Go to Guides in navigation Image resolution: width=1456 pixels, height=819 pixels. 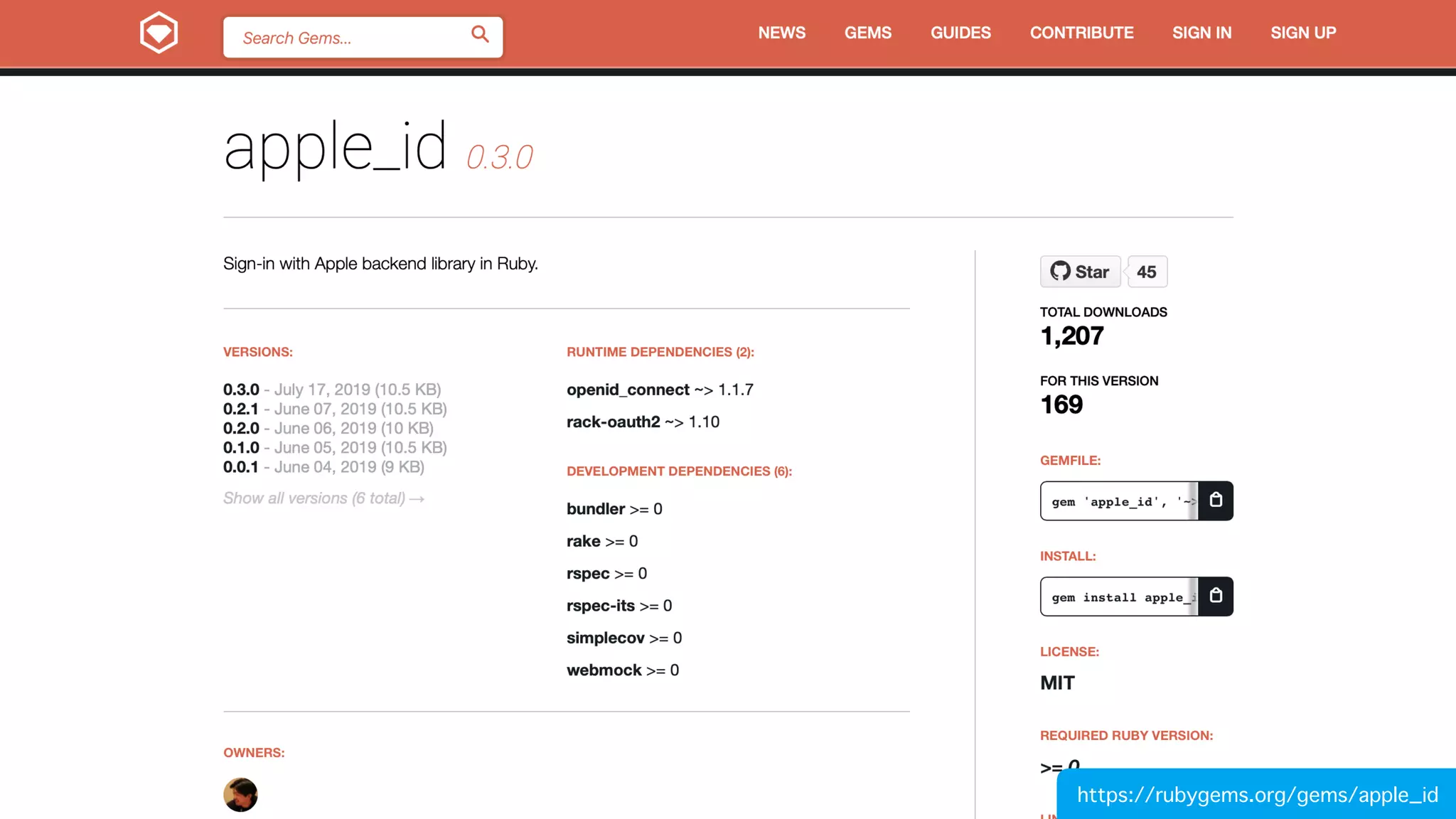960,33
